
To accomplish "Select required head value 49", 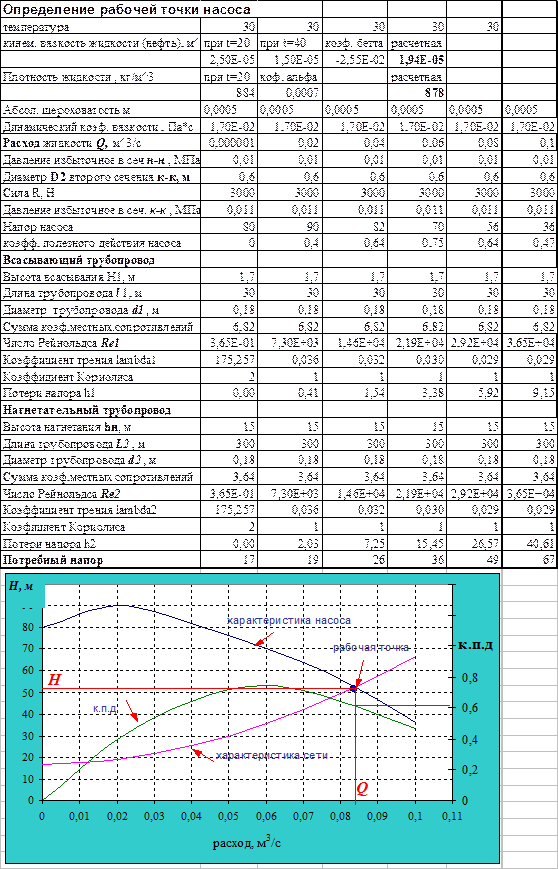I will pyautogui.click(x=493, y=560).
